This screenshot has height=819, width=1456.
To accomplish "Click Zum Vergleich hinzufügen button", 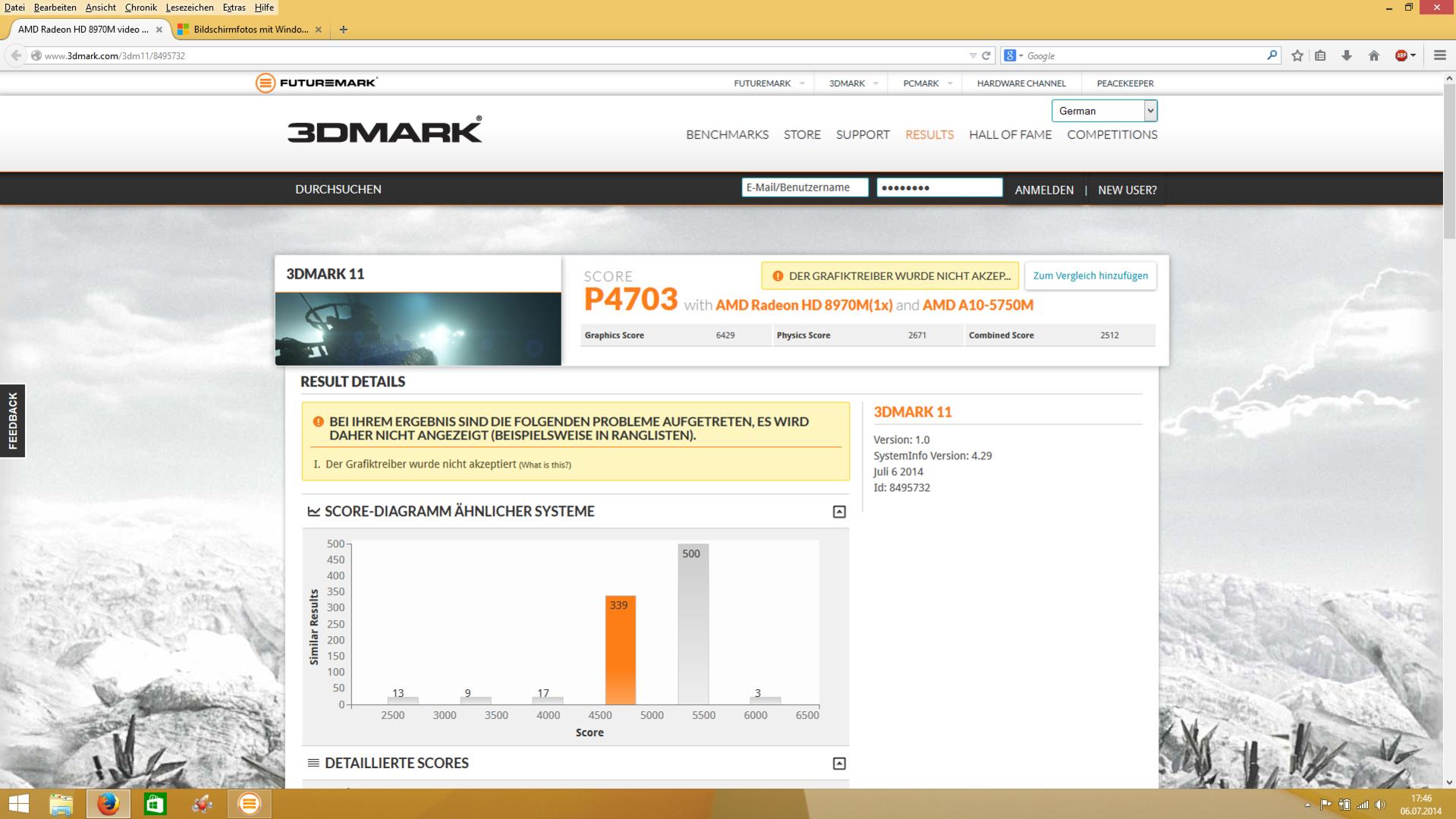I will (x=1090, y=276).
